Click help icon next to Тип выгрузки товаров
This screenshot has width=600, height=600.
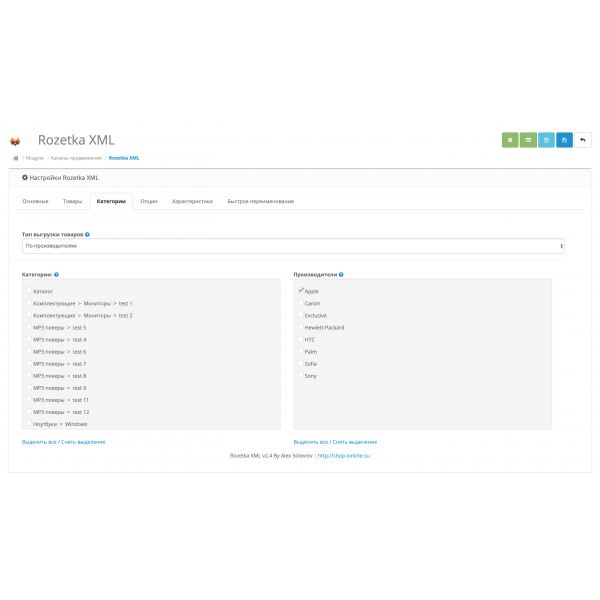(x=87, y=235)
